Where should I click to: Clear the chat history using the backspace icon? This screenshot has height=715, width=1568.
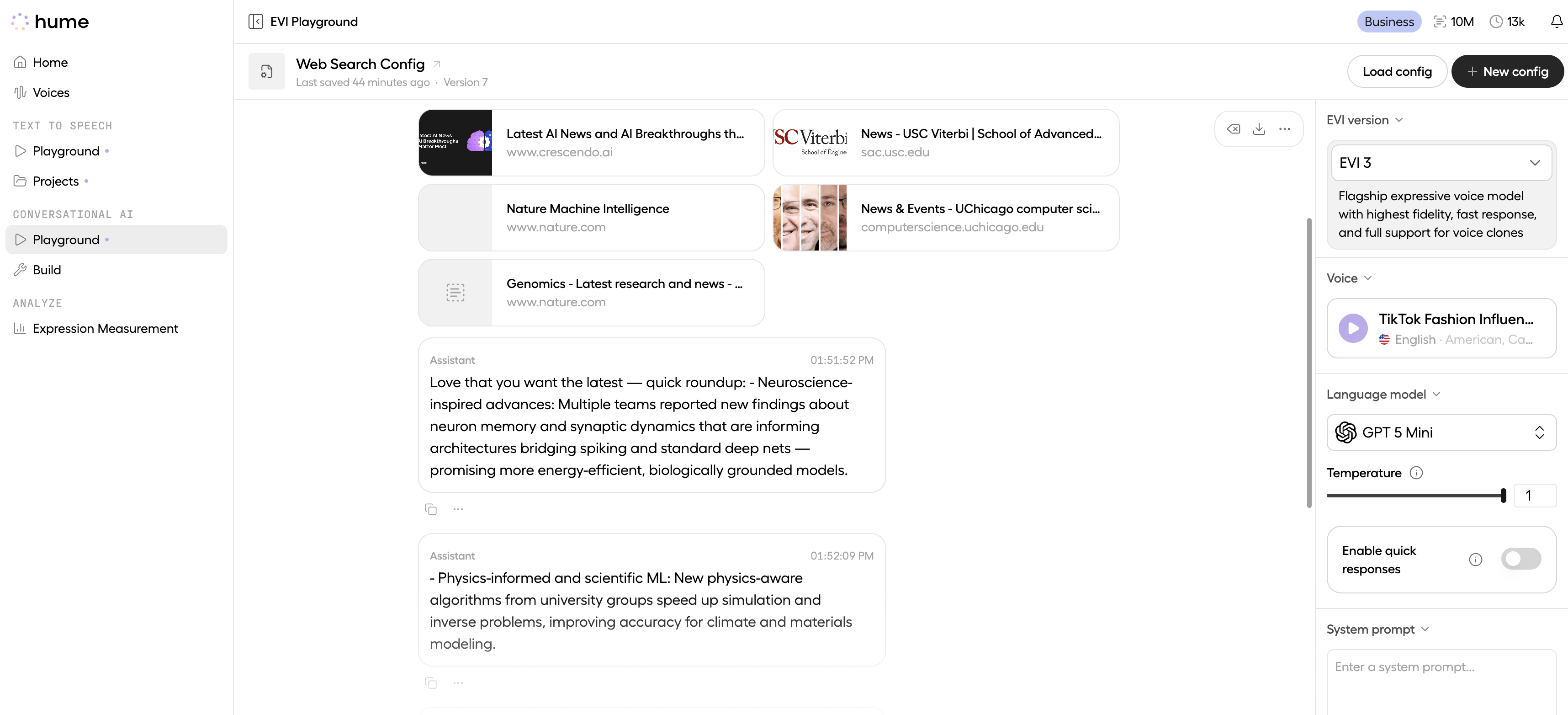click(x=1234, y=128)
